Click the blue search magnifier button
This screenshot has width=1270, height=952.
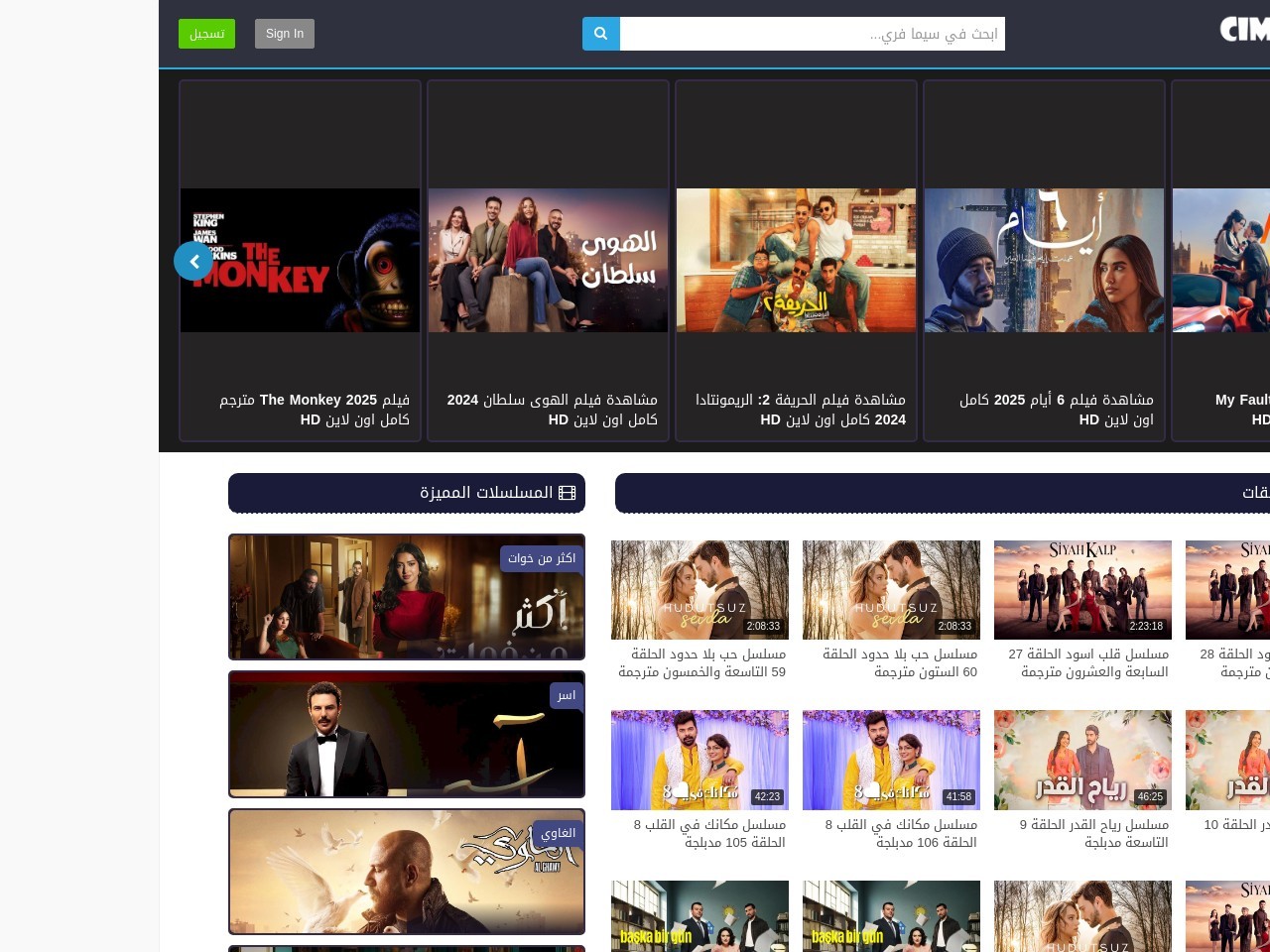[x=600, y=34]
